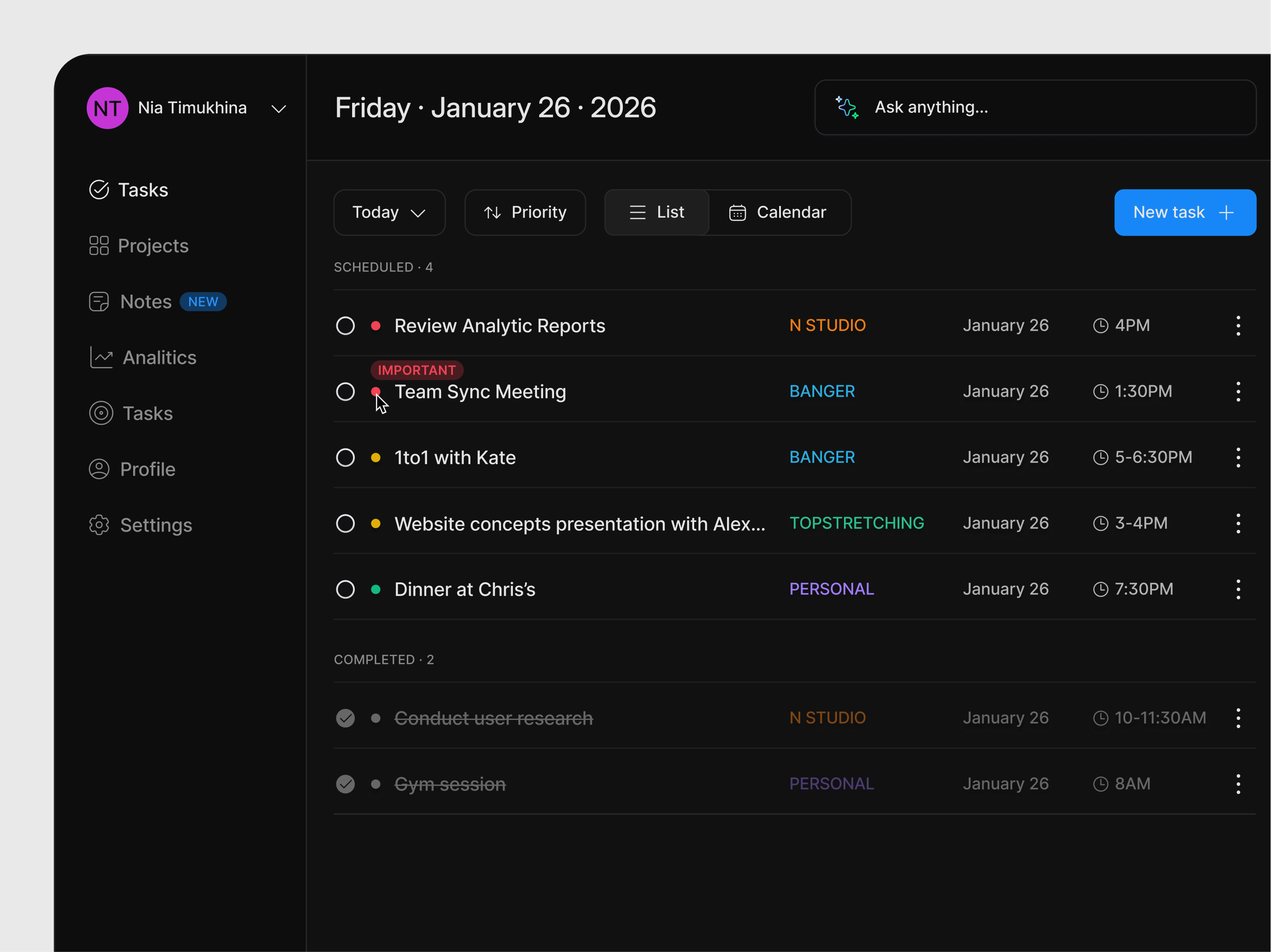Click inside the Ask anything field

tap(977, 107)
